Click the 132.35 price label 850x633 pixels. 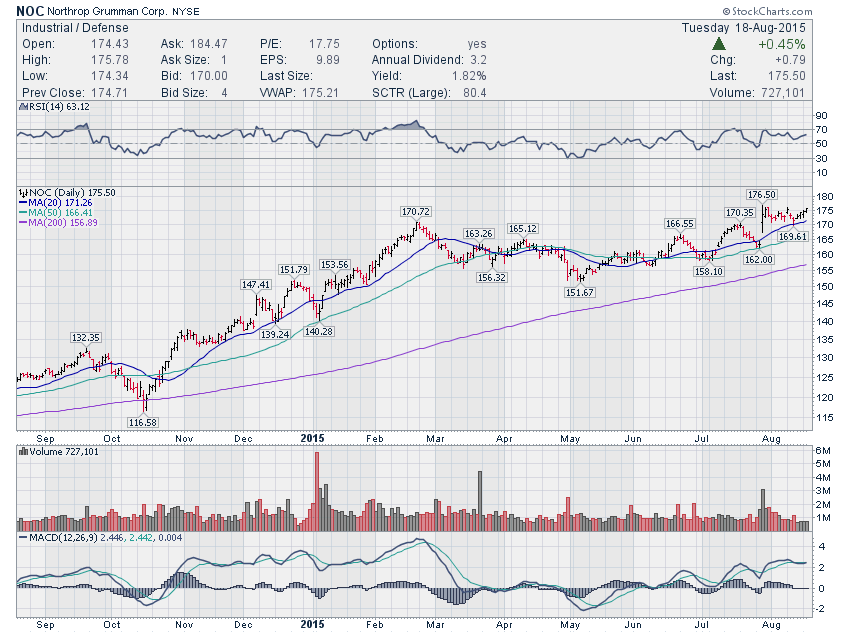point(86,338)
